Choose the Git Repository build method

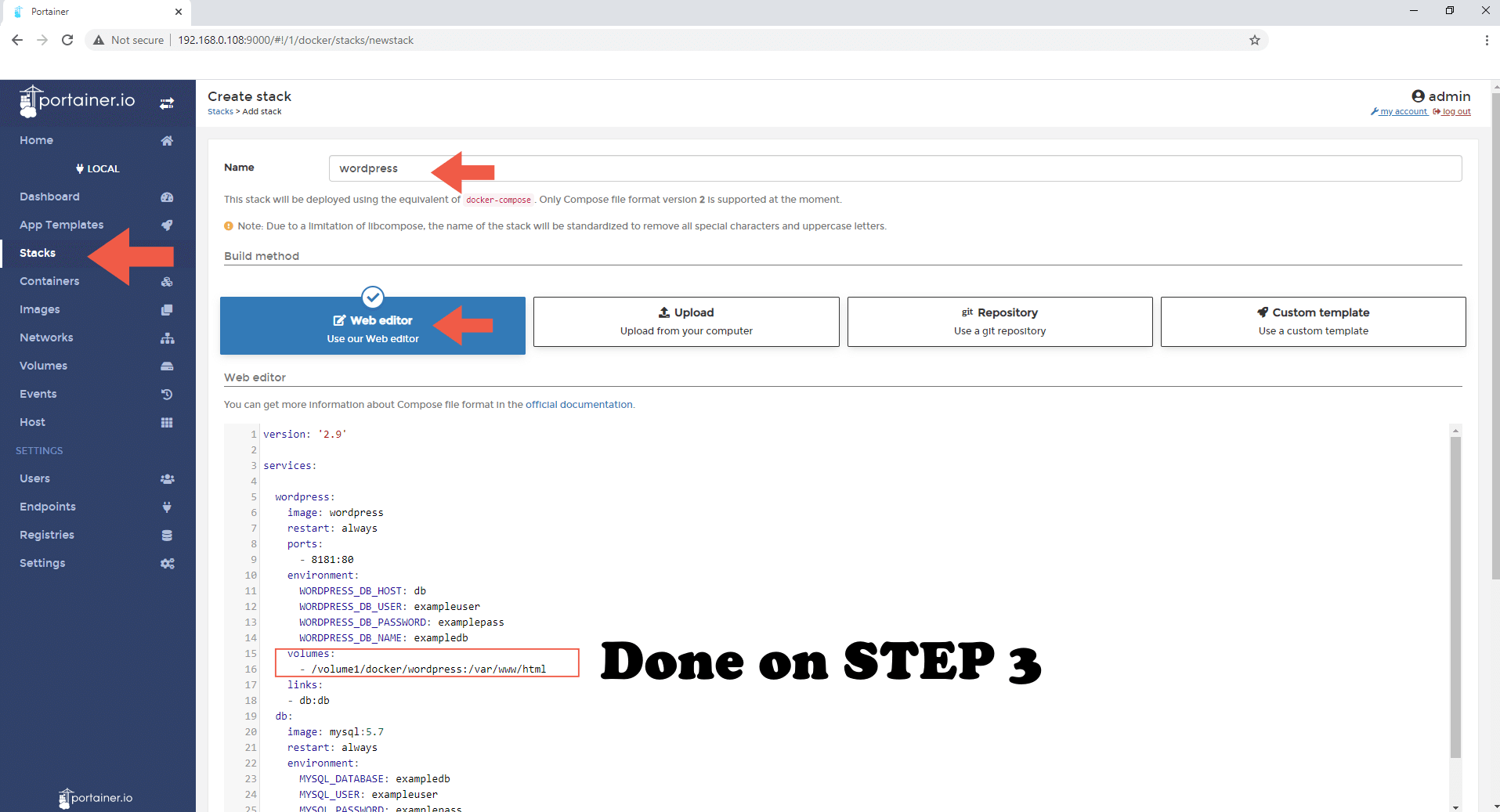tap(999, 321)
